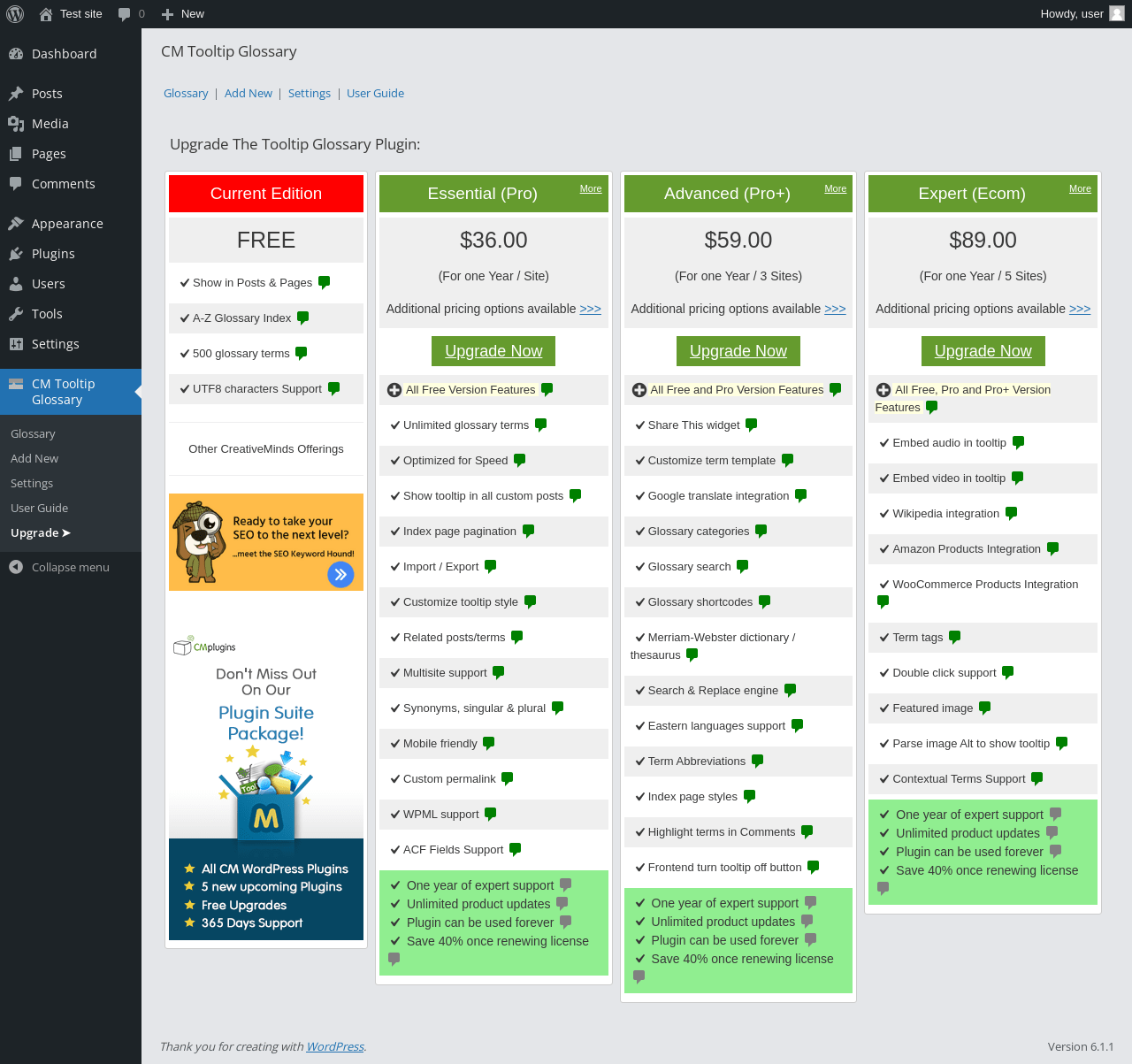Click More link on Advanced (Pro+) header
Image resolution: width=1132 pixels, height=1064 pixels.
coord(836,189)
